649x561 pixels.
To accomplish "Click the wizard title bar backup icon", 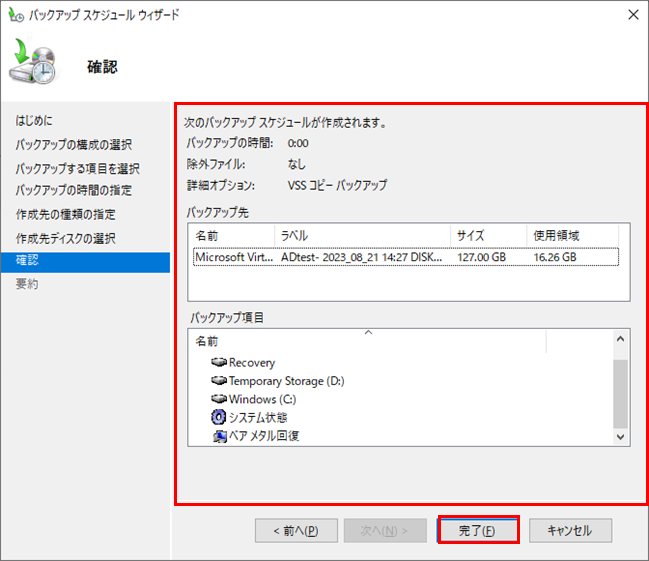I will coord(16,15).
